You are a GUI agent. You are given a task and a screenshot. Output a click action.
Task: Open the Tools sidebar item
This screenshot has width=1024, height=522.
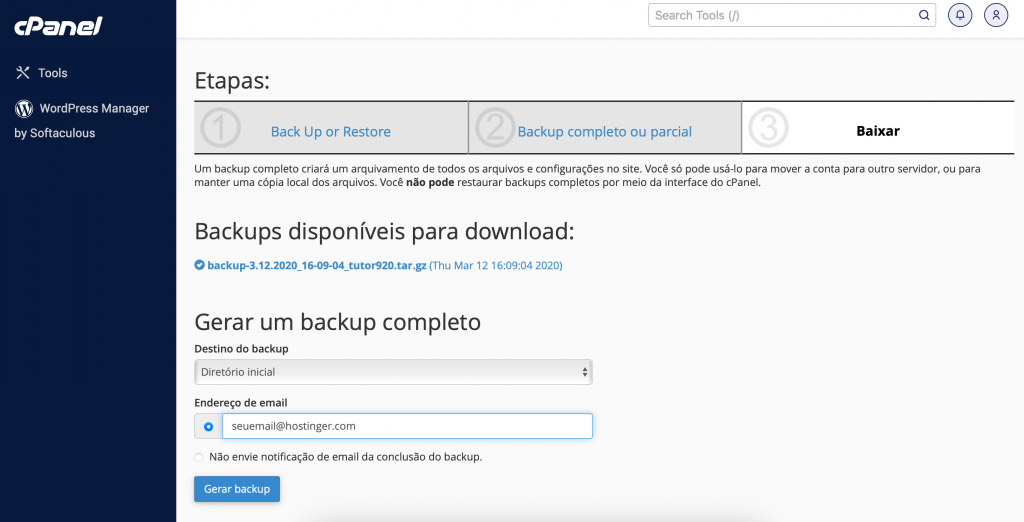coord(42,73)
